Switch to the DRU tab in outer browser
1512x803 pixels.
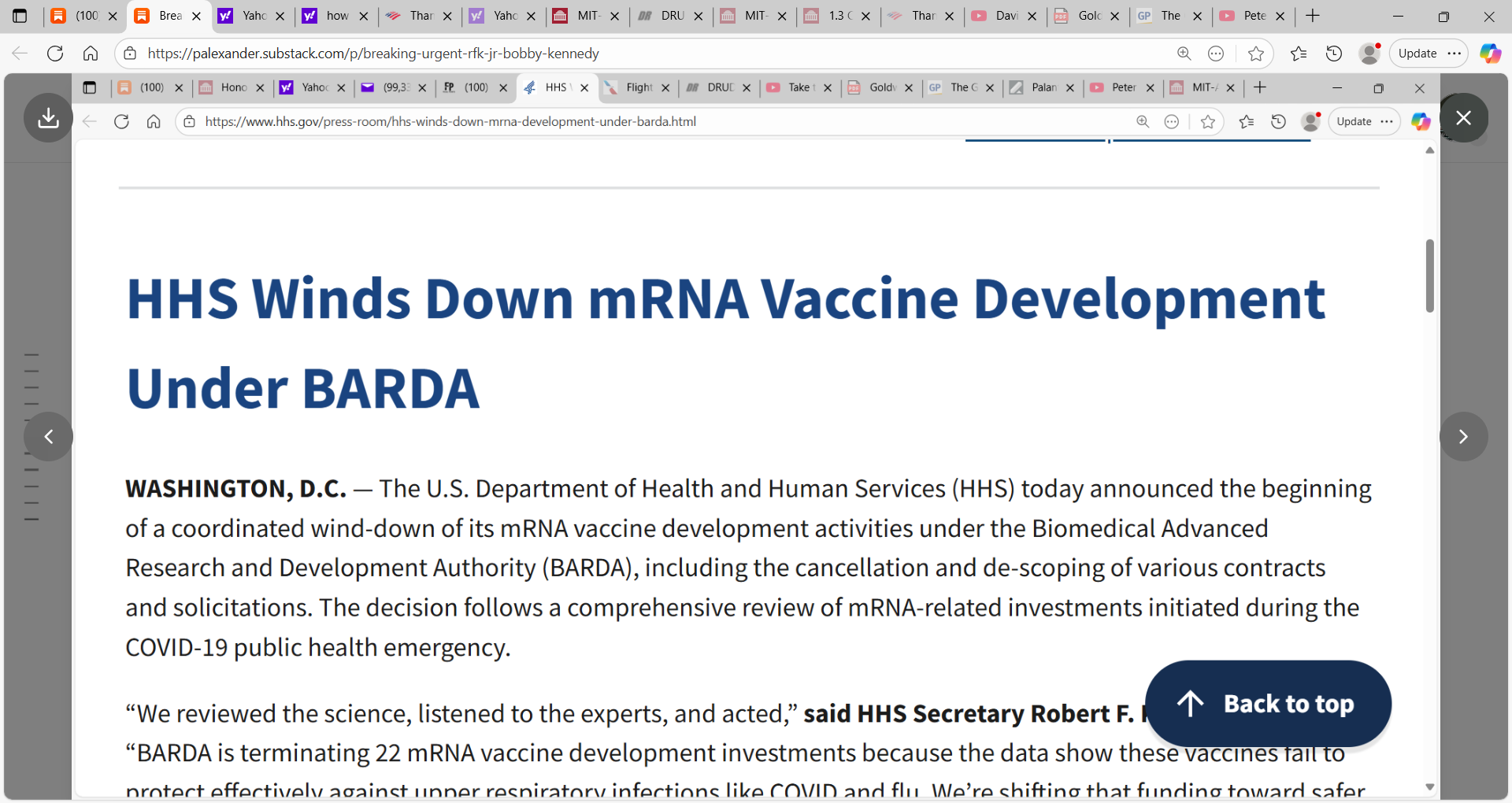(671, 16)
